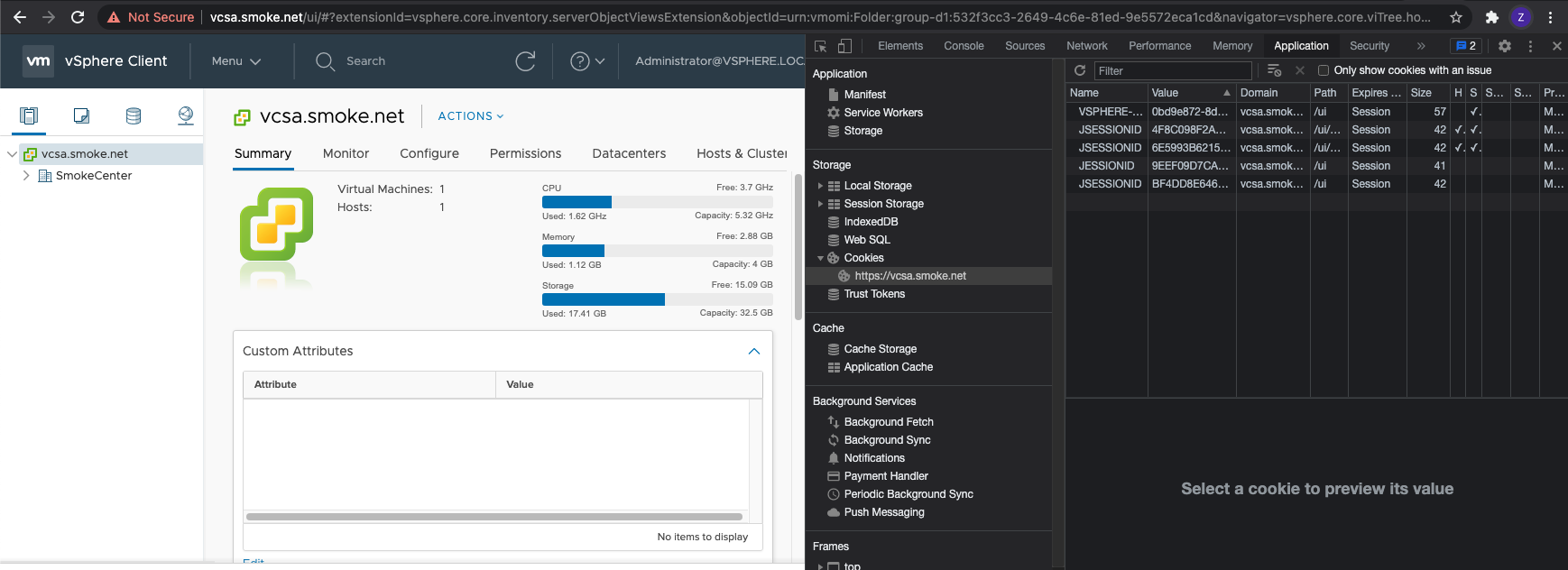This screenshot has height=570, width=1568.
Task: Open the vSphere Menu dropdown
Action: pos(236,61)
